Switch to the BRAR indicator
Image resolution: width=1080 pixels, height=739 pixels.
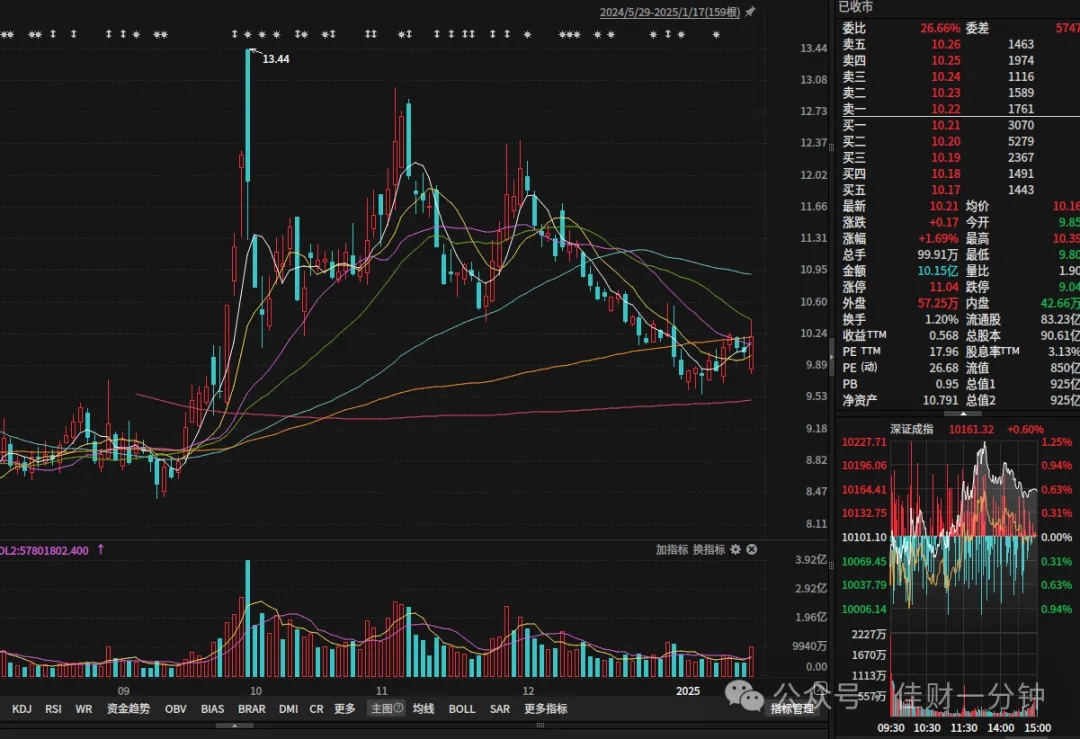tap(251, 709)
